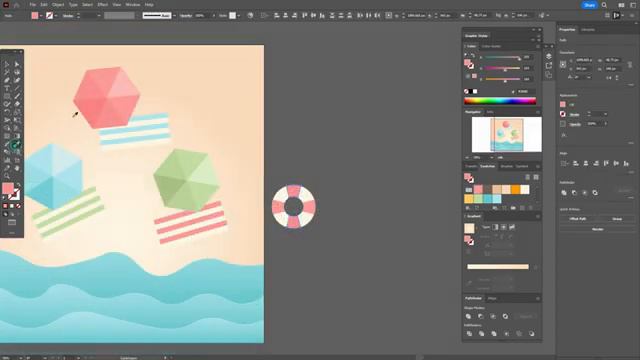The width and height of the screenshot is (640, 360).
Task: Open Artboards panel icon in dock
Action: pyautogui.click(x=549, y=75)
